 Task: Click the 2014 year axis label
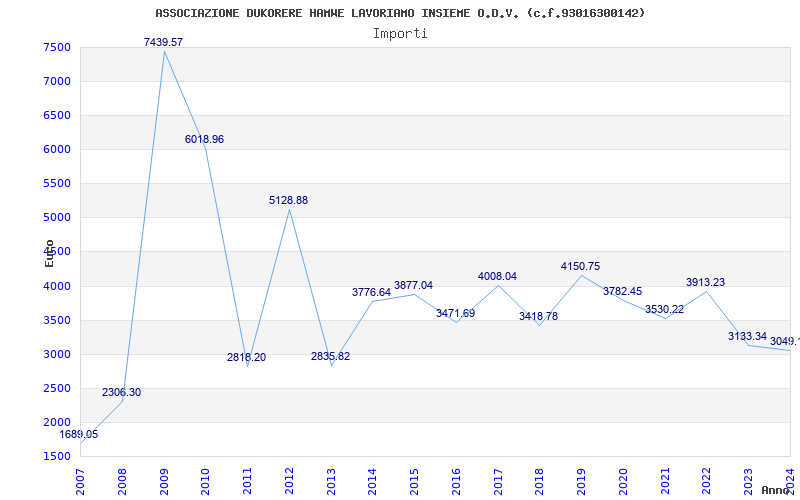pyautogui.click(x=373, y=482)
